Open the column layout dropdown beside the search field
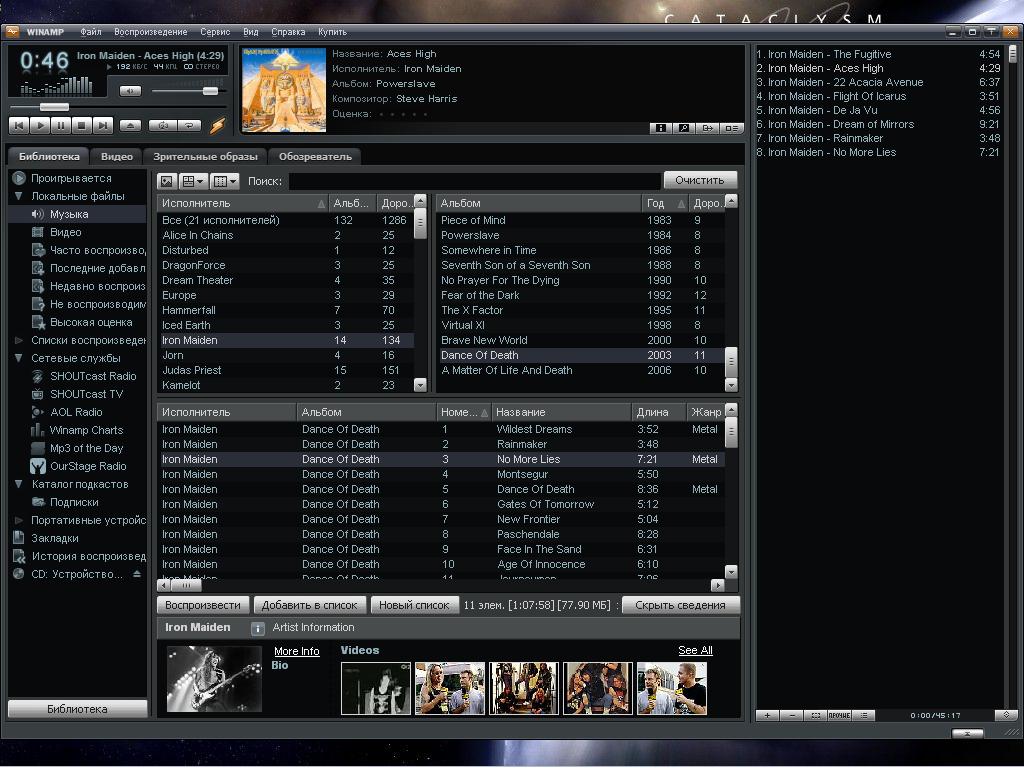 (225, 181)
